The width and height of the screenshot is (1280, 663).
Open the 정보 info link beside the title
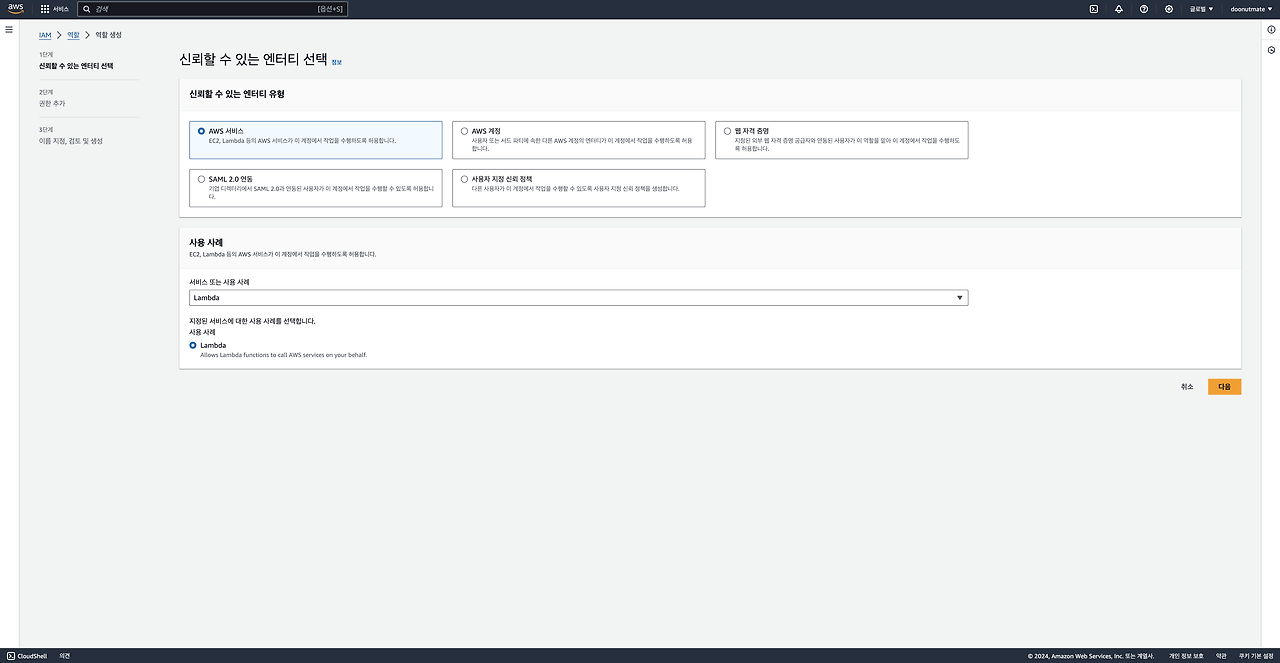pyautogui.click(x=336, y=62)
